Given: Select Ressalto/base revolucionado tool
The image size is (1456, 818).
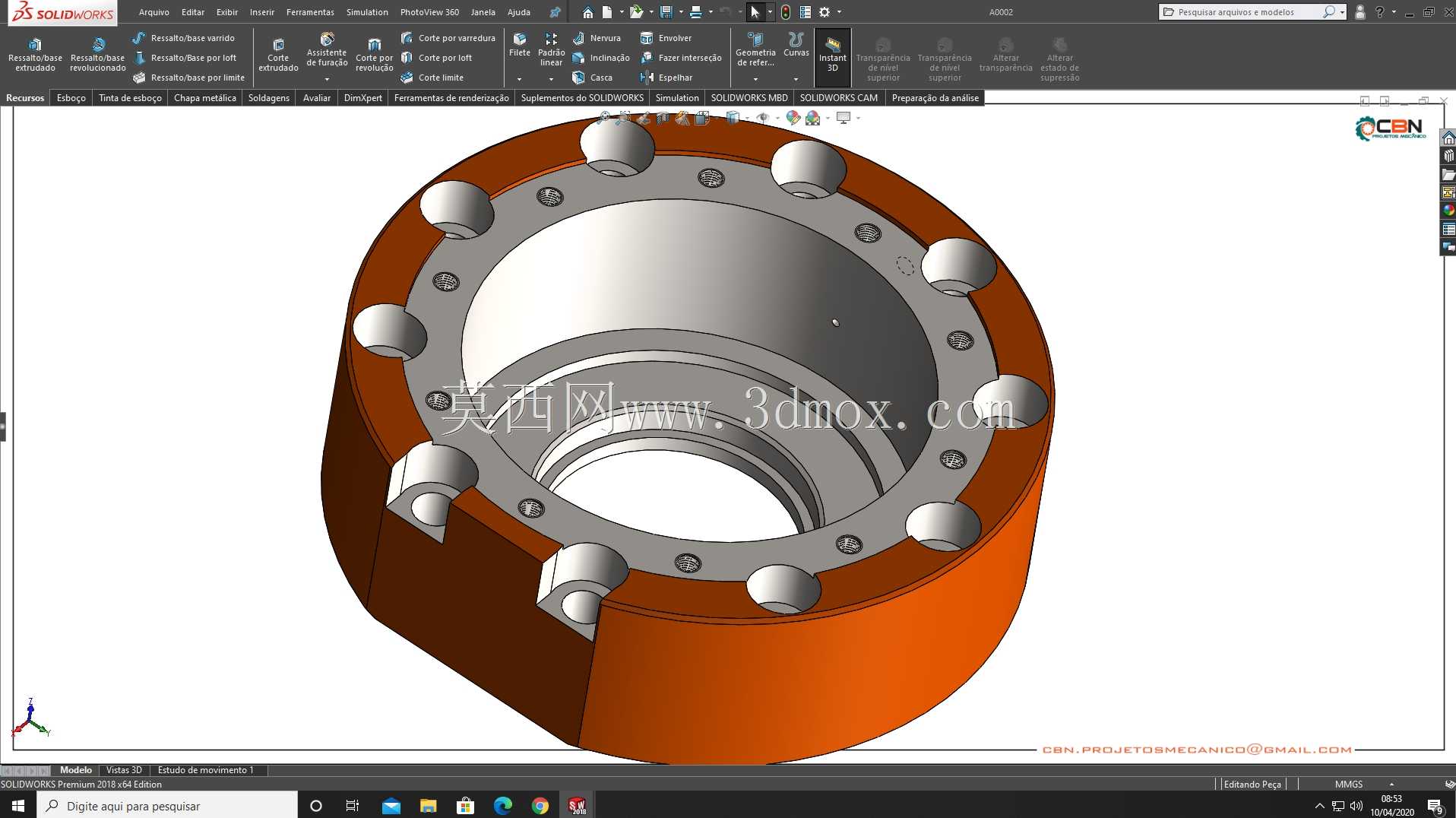Looking at the screenshot, I should [x=98, y=54].
